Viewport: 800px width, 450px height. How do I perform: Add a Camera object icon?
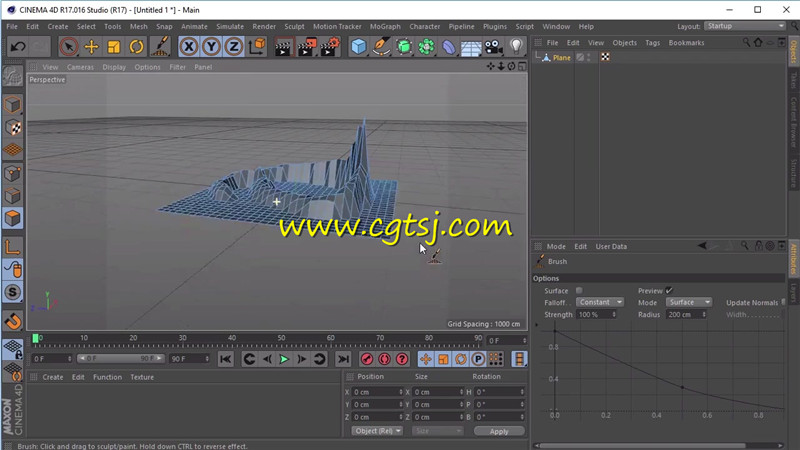point(493,47)
